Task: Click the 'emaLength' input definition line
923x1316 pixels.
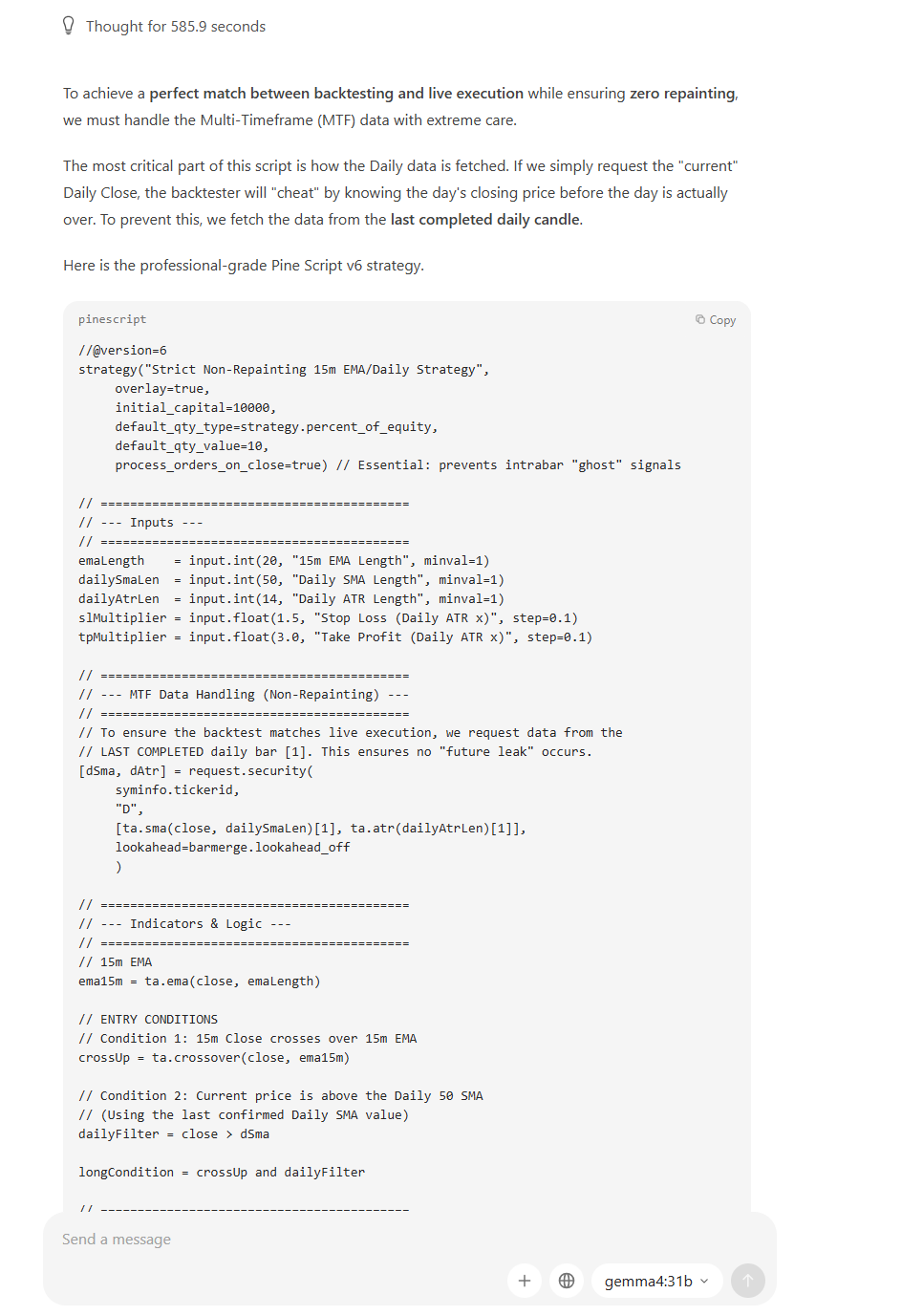Action: pos(284,561)
